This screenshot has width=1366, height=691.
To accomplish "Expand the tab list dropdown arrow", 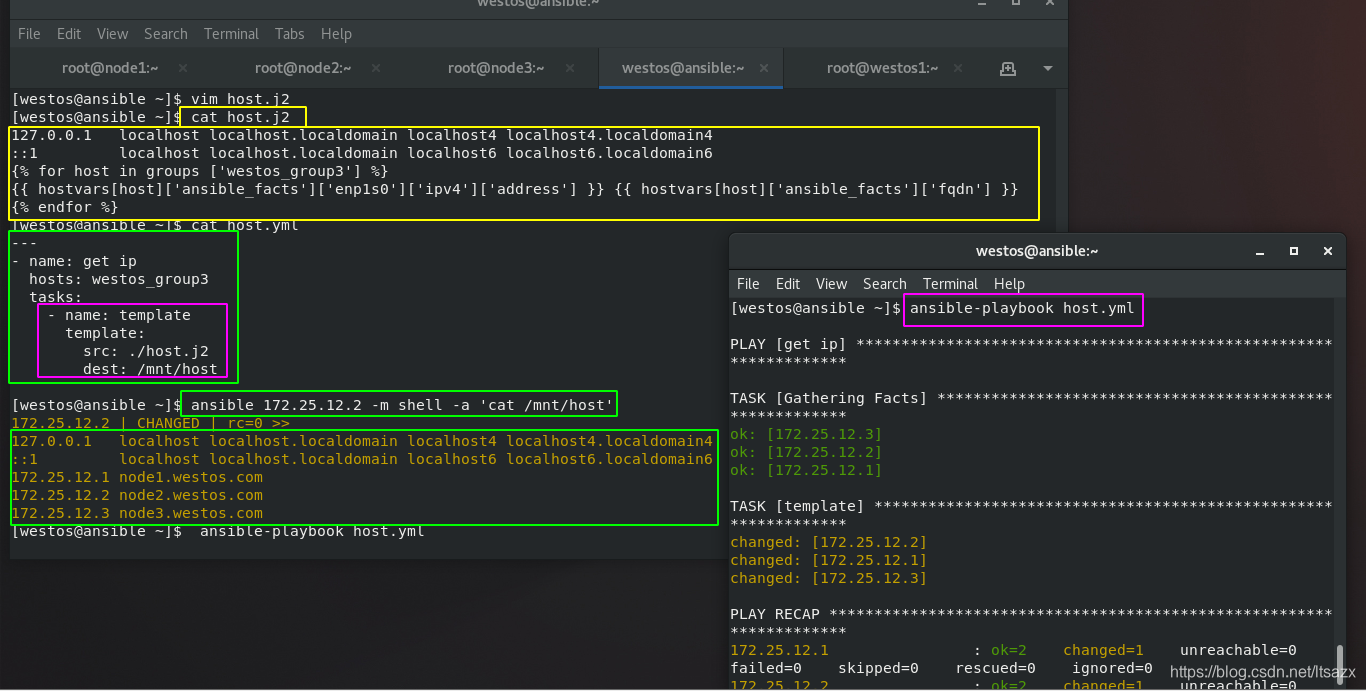I will tap(1048, 69).
